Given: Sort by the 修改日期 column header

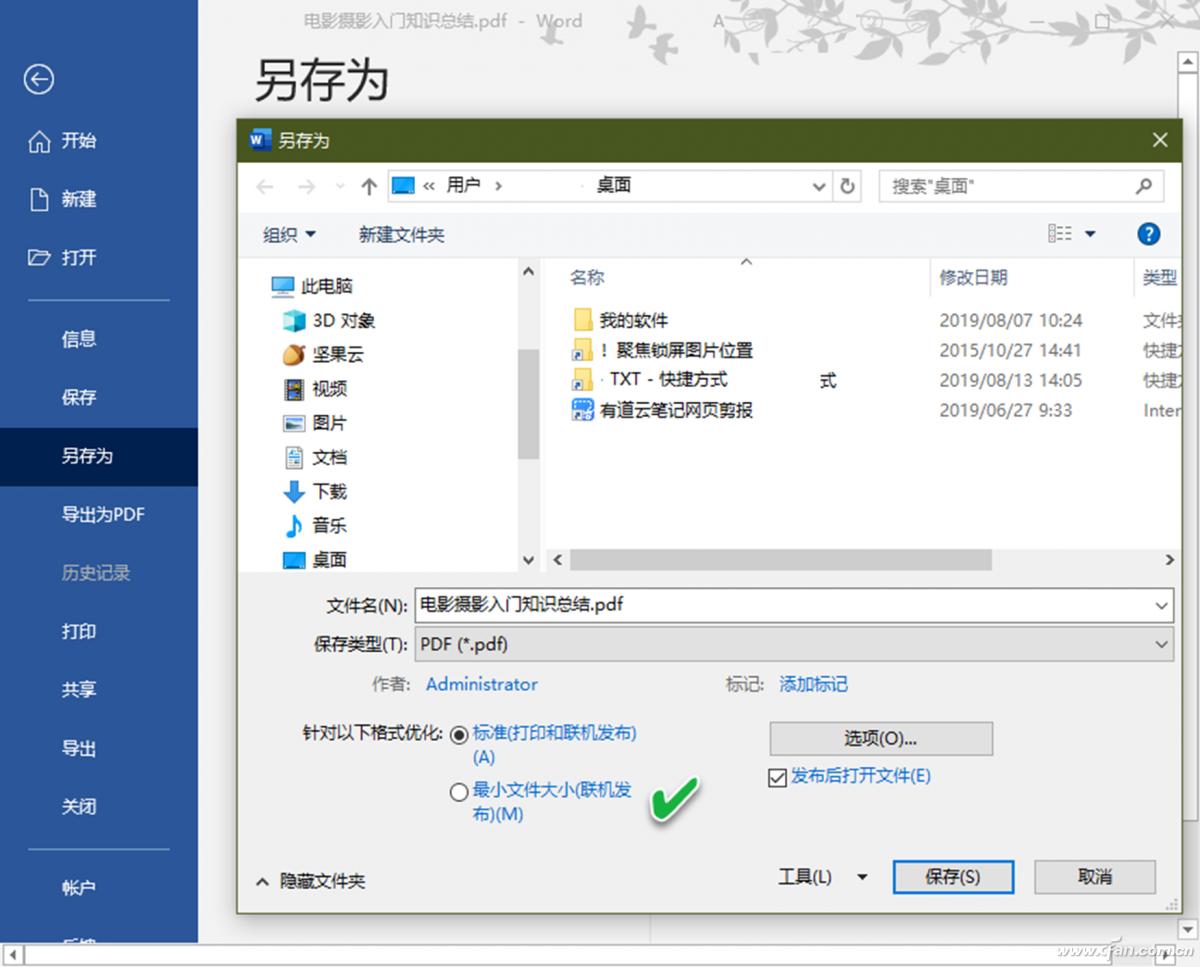Looking at the screenshot, I should coord(973,278).
